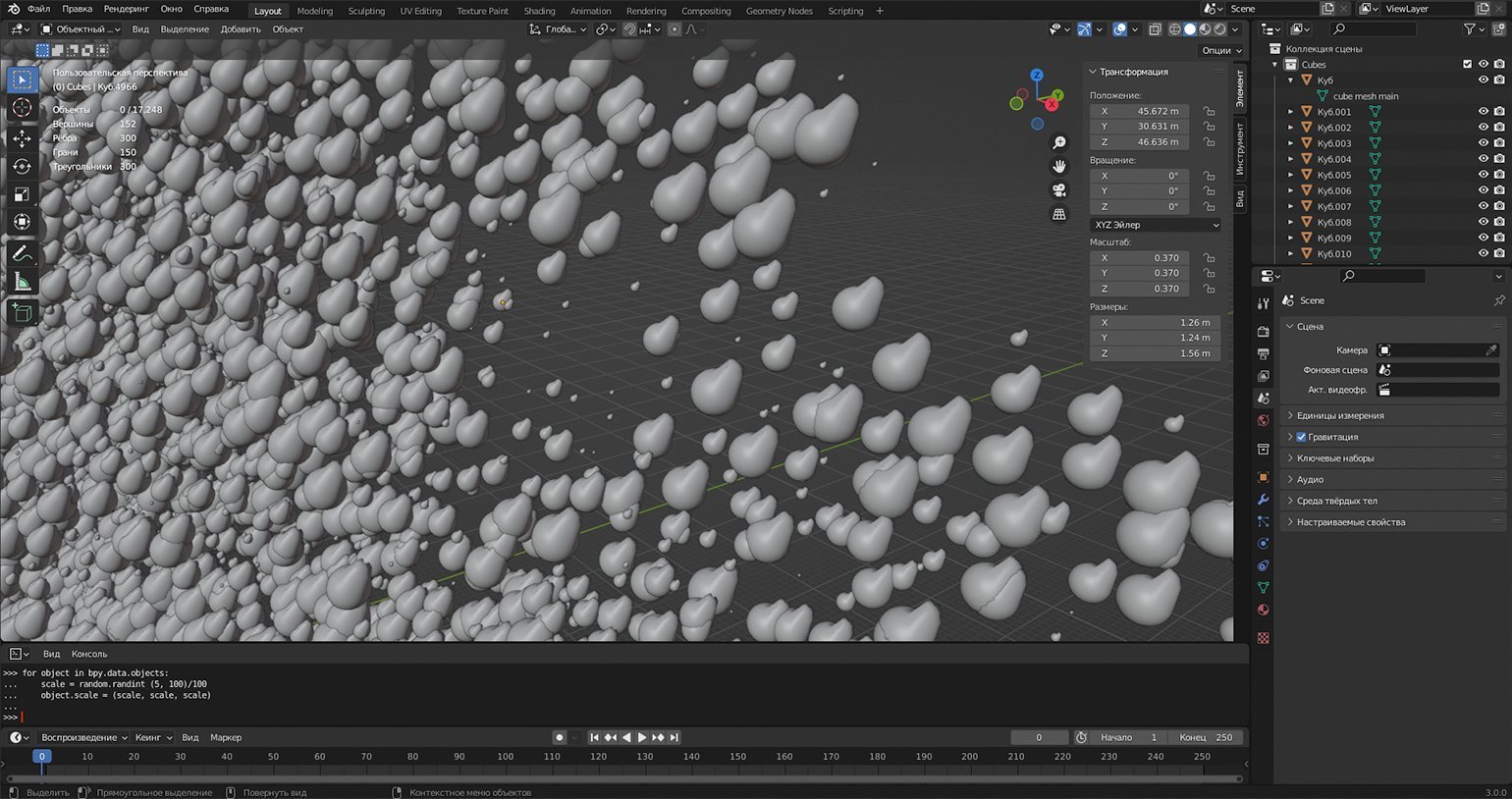Play the animation forward

642,737
